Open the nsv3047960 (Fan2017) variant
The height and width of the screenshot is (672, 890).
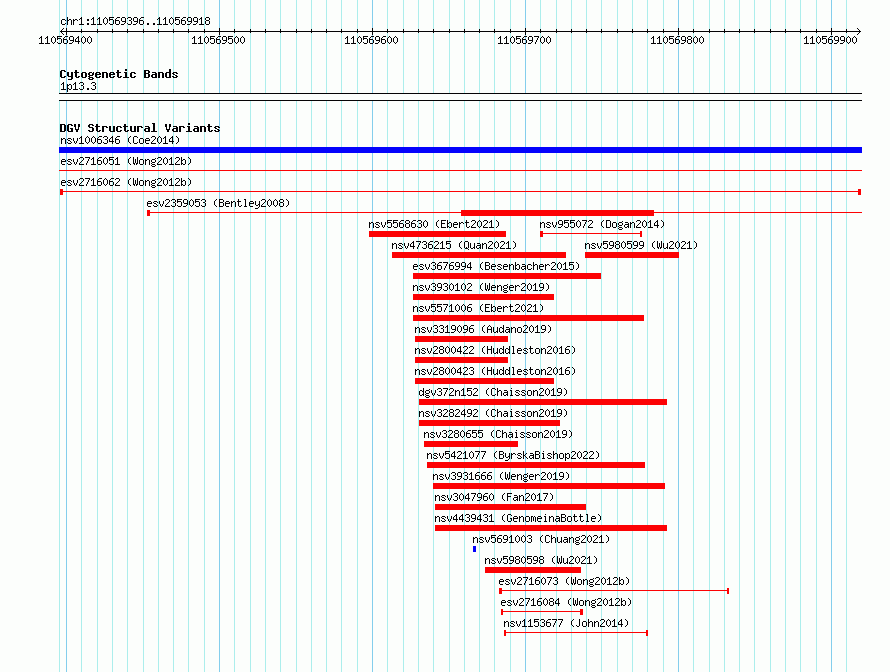tap(494, 497)
